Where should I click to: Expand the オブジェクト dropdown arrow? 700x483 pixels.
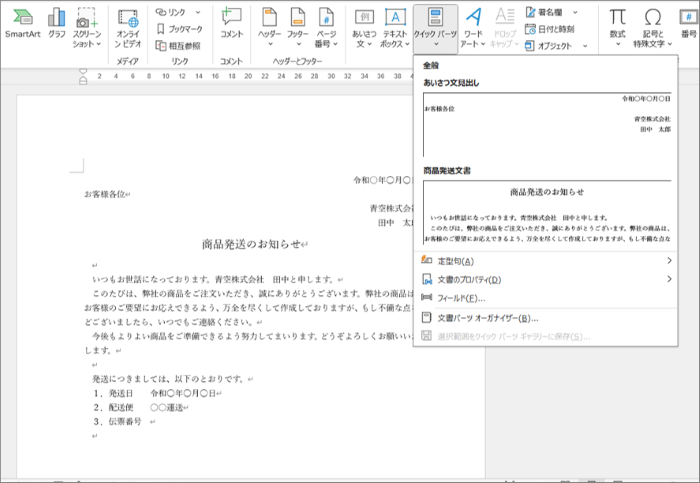(585, 46)
